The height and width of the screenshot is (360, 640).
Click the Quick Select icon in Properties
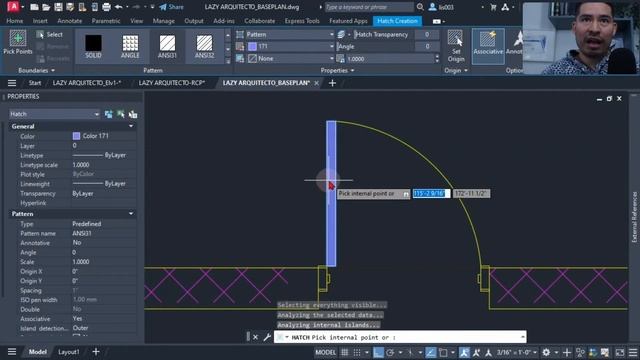(133, 114)
